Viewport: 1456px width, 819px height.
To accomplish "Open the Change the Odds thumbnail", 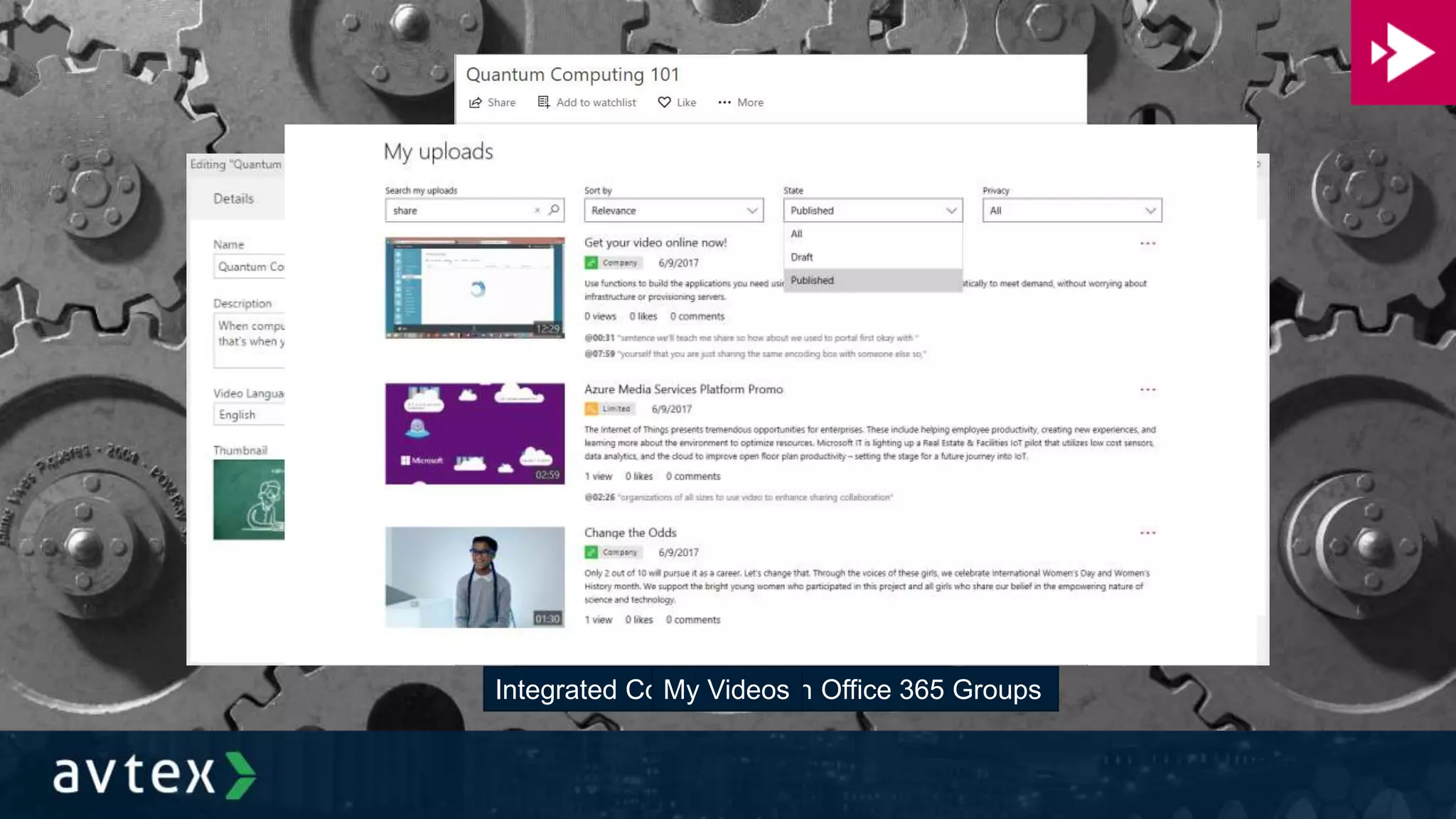I will click(475, 577).
